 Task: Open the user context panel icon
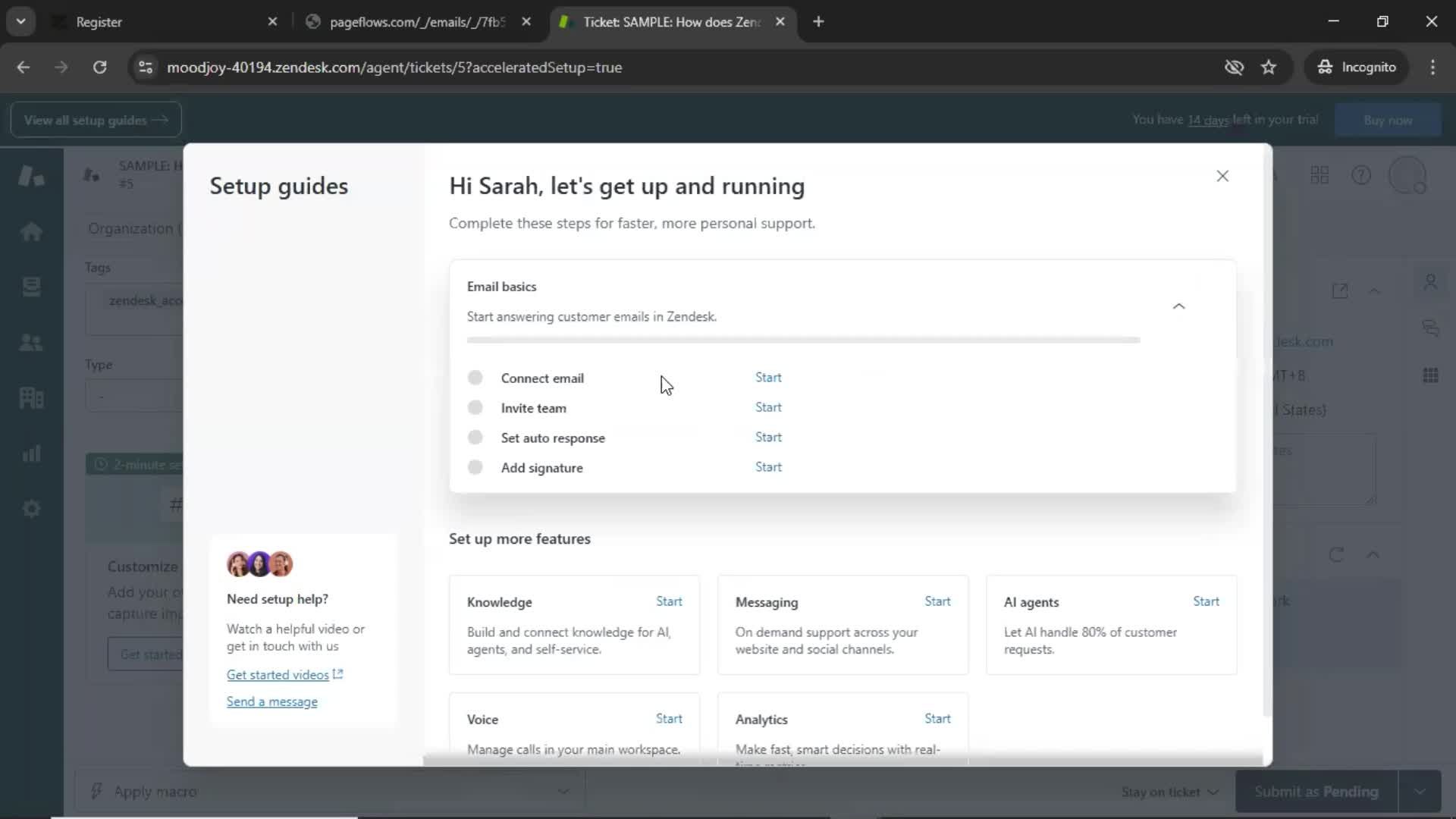(x=1430, y=281)
